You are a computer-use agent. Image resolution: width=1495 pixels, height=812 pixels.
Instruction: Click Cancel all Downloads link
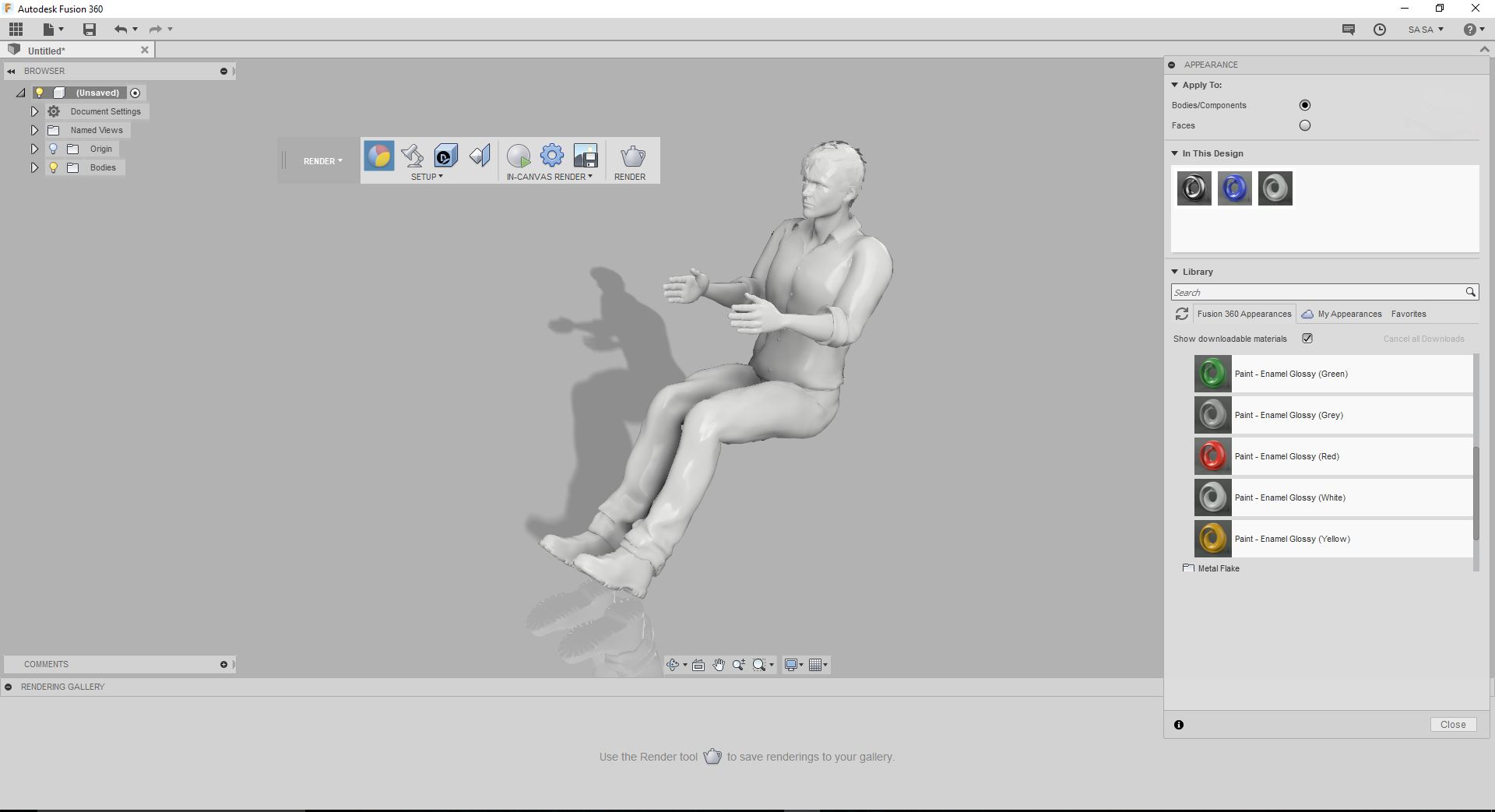pos(1423,339)
